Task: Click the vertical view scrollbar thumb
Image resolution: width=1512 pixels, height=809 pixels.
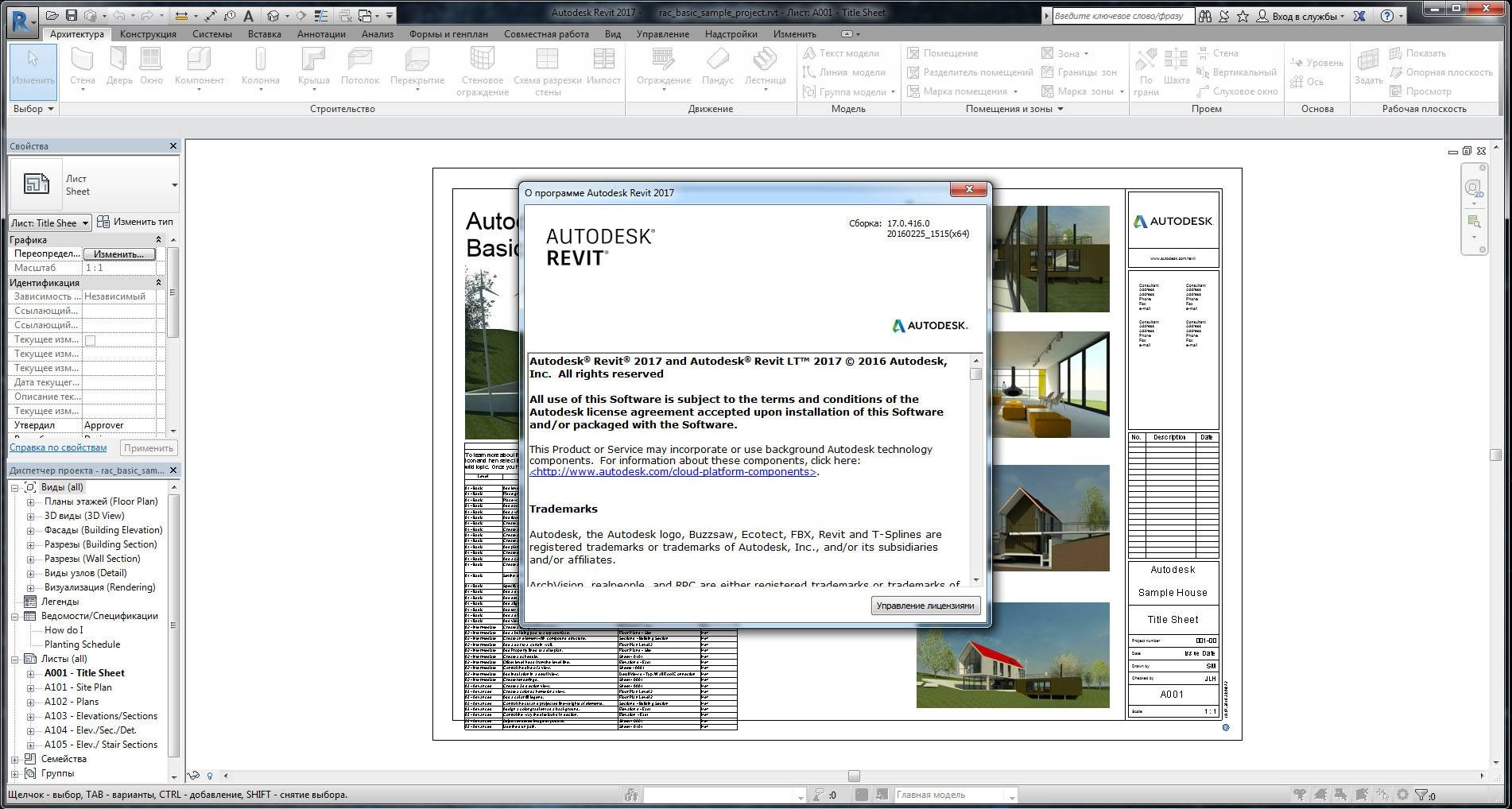Action: coord(1495,455)
